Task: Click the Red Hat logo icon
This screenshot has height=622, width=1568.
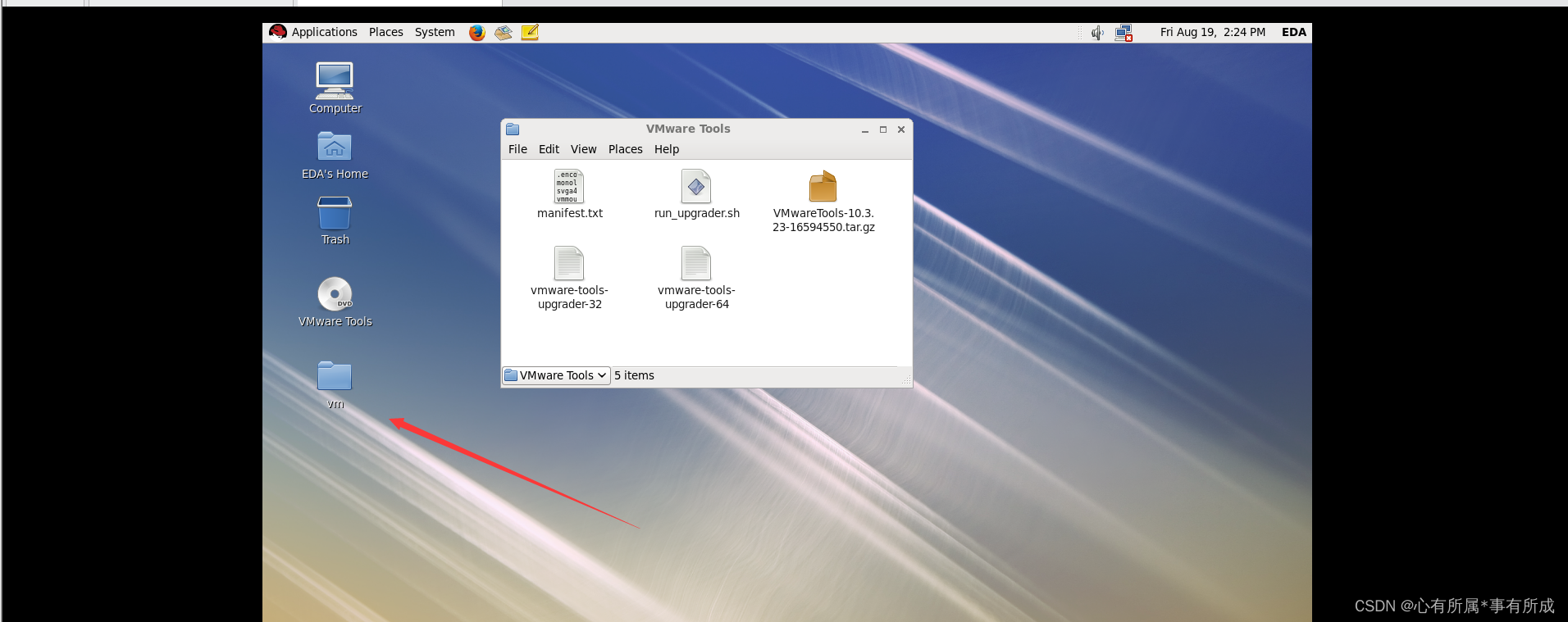Action: tap(278, 32)
